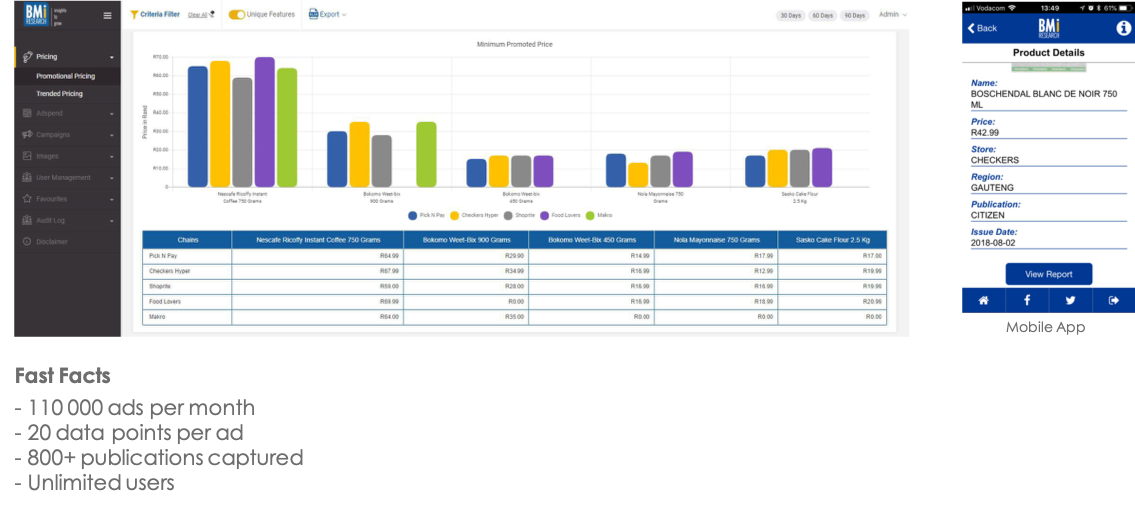Tap product image thumbnail in mobile app

[x=1049, y=68]
